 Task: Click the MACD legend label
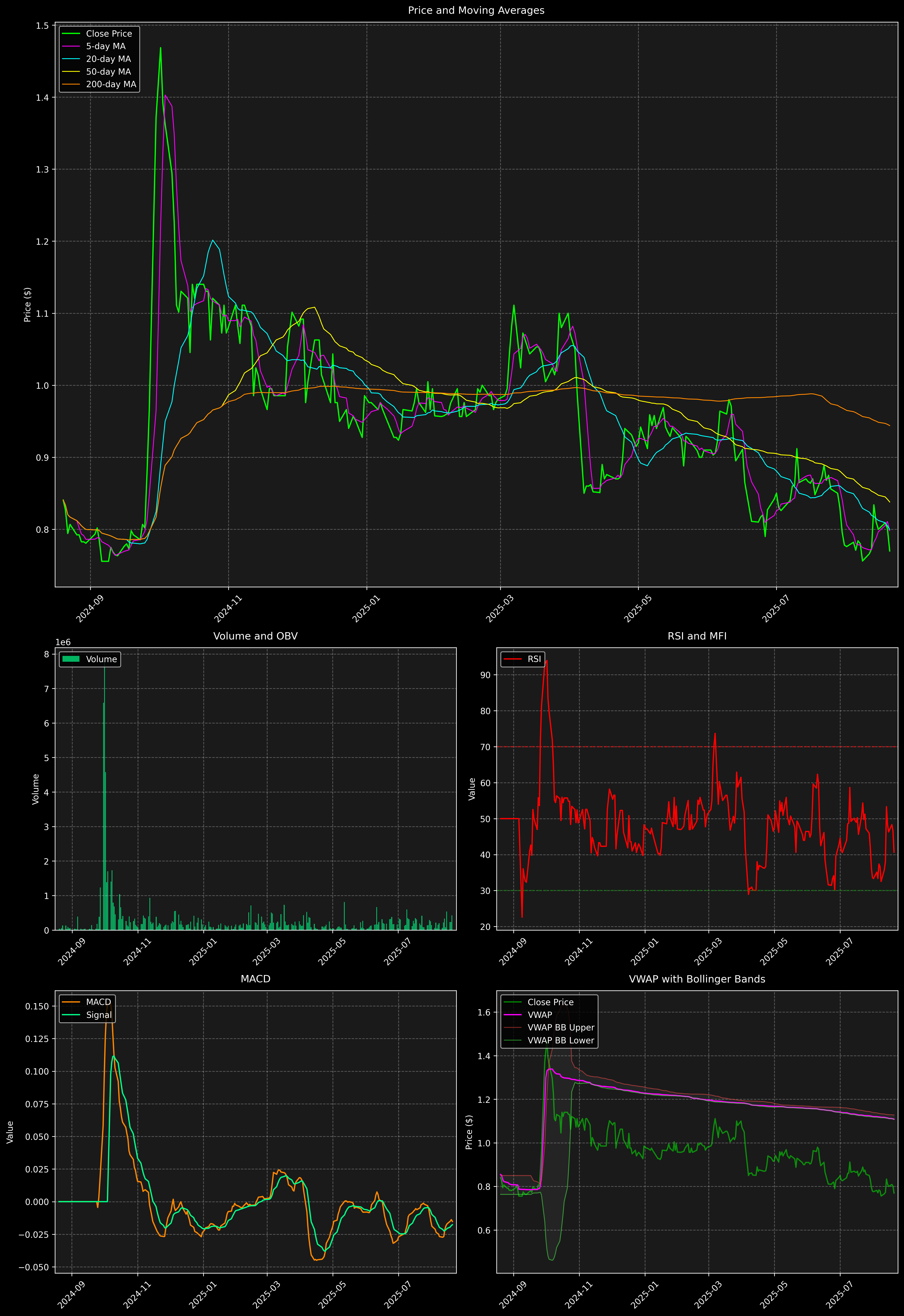pyautogui.click(x=98, y=1002)
